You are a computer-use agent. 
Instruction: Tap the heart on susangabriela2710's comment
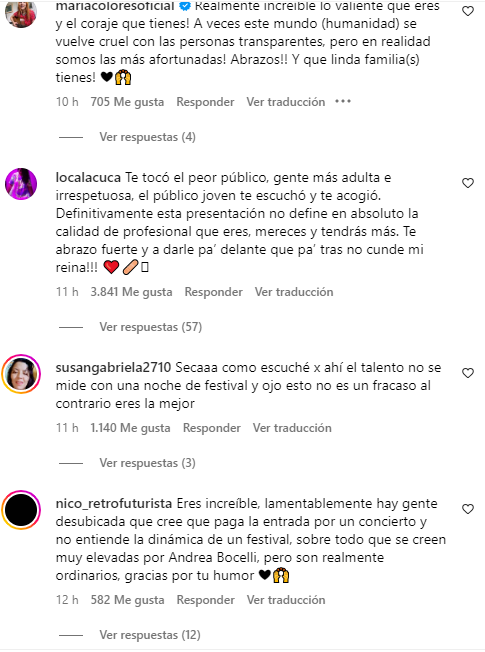click(468, 373)
